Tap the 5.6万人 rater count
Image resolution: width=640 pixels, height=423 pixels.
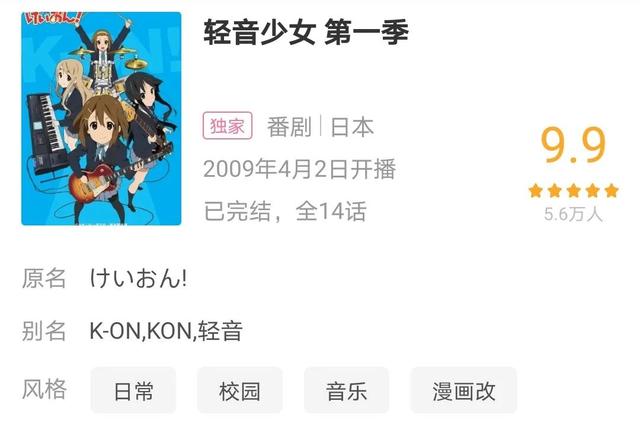[x=573, y=214]
